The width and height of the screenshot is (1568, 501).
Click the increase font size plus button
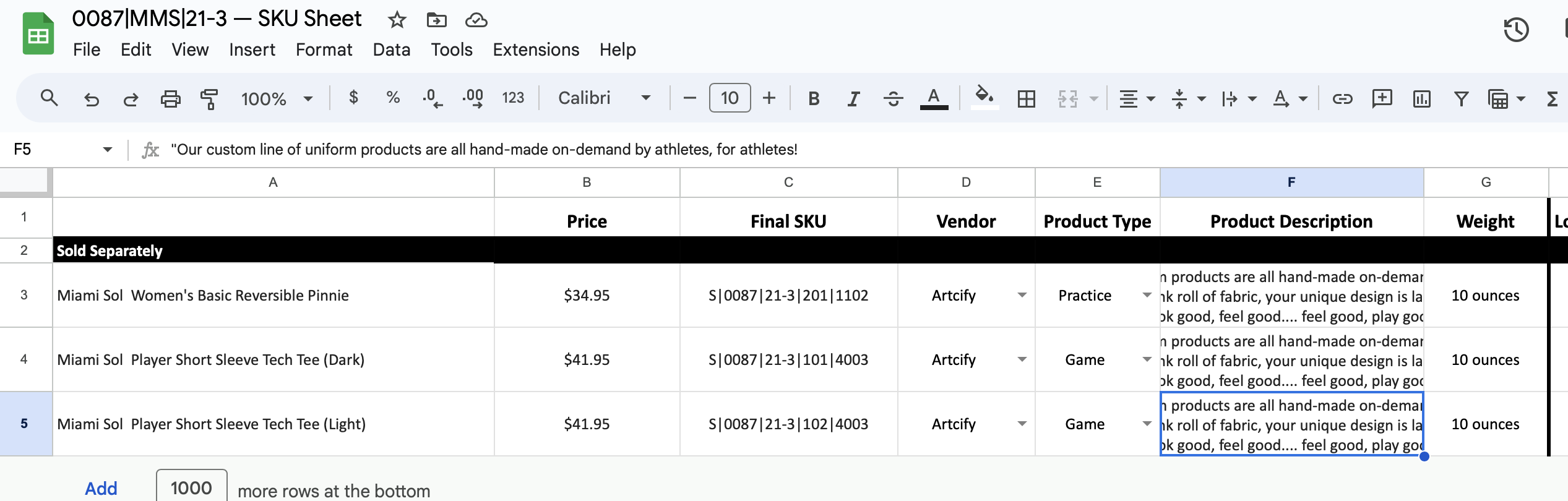769,98
